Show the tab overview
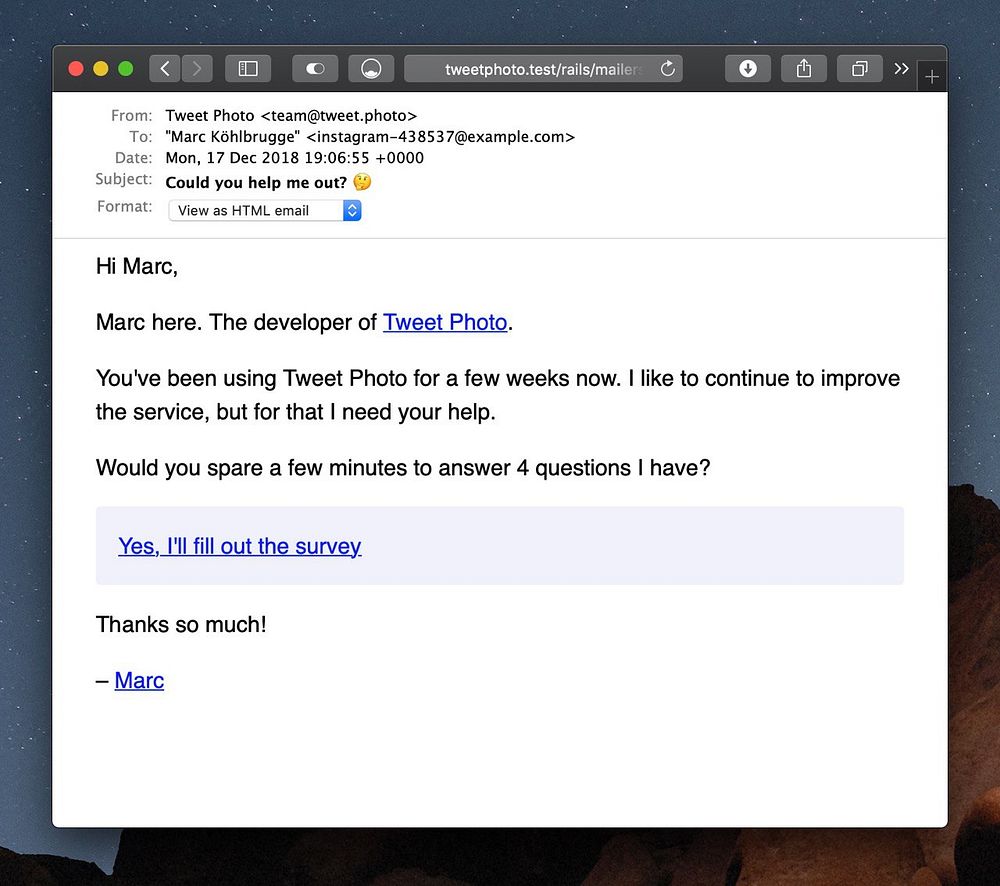The height and width of the screenshot is (886, 1000). coord(860,68)
